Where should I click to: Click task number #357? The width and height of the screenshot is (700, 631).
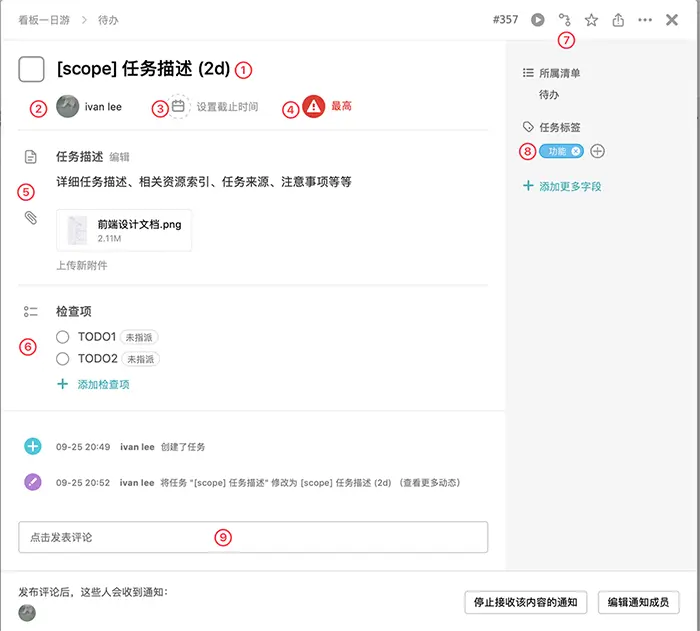pyautogui.click(x=505, y=20)
